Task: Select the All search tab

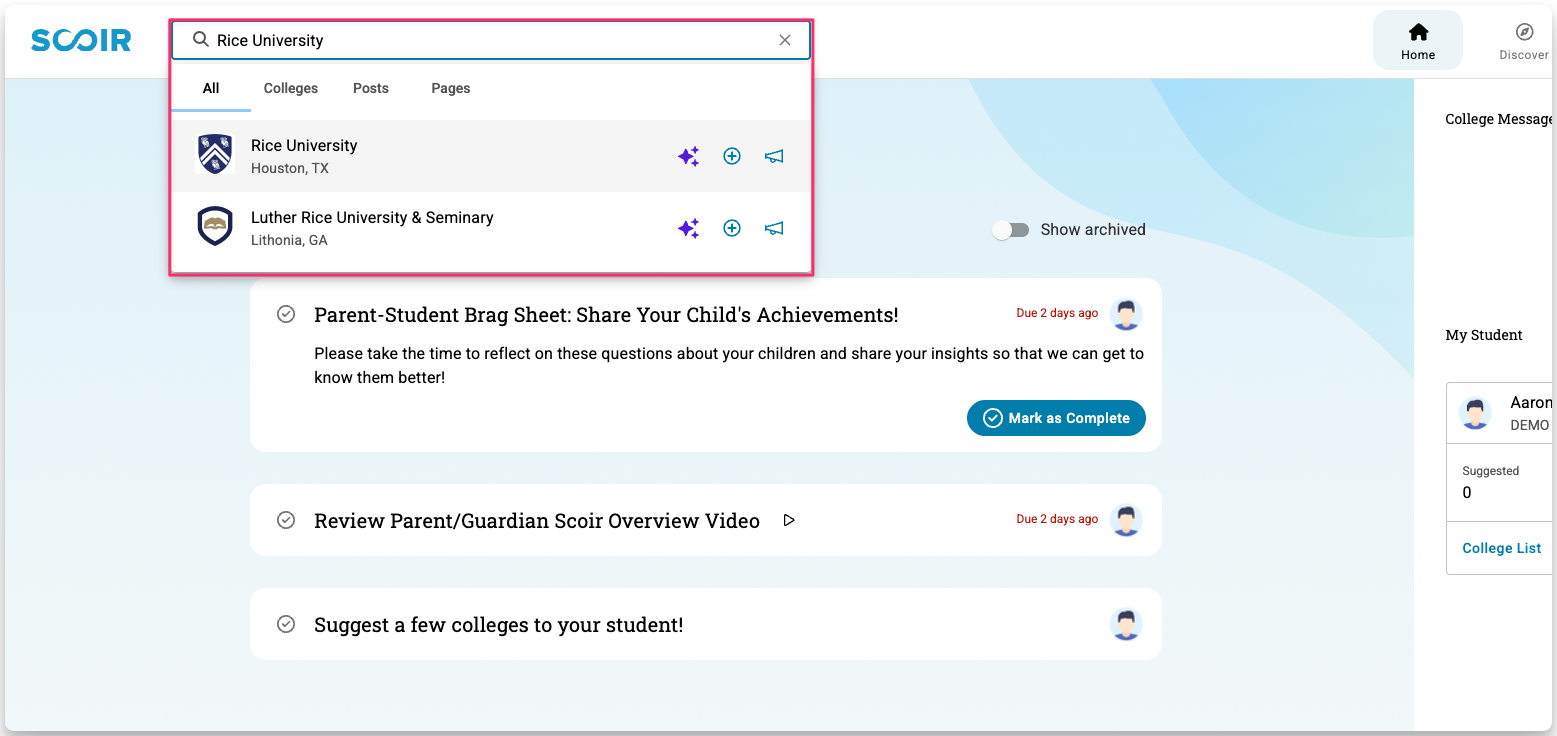Action: 211,88
